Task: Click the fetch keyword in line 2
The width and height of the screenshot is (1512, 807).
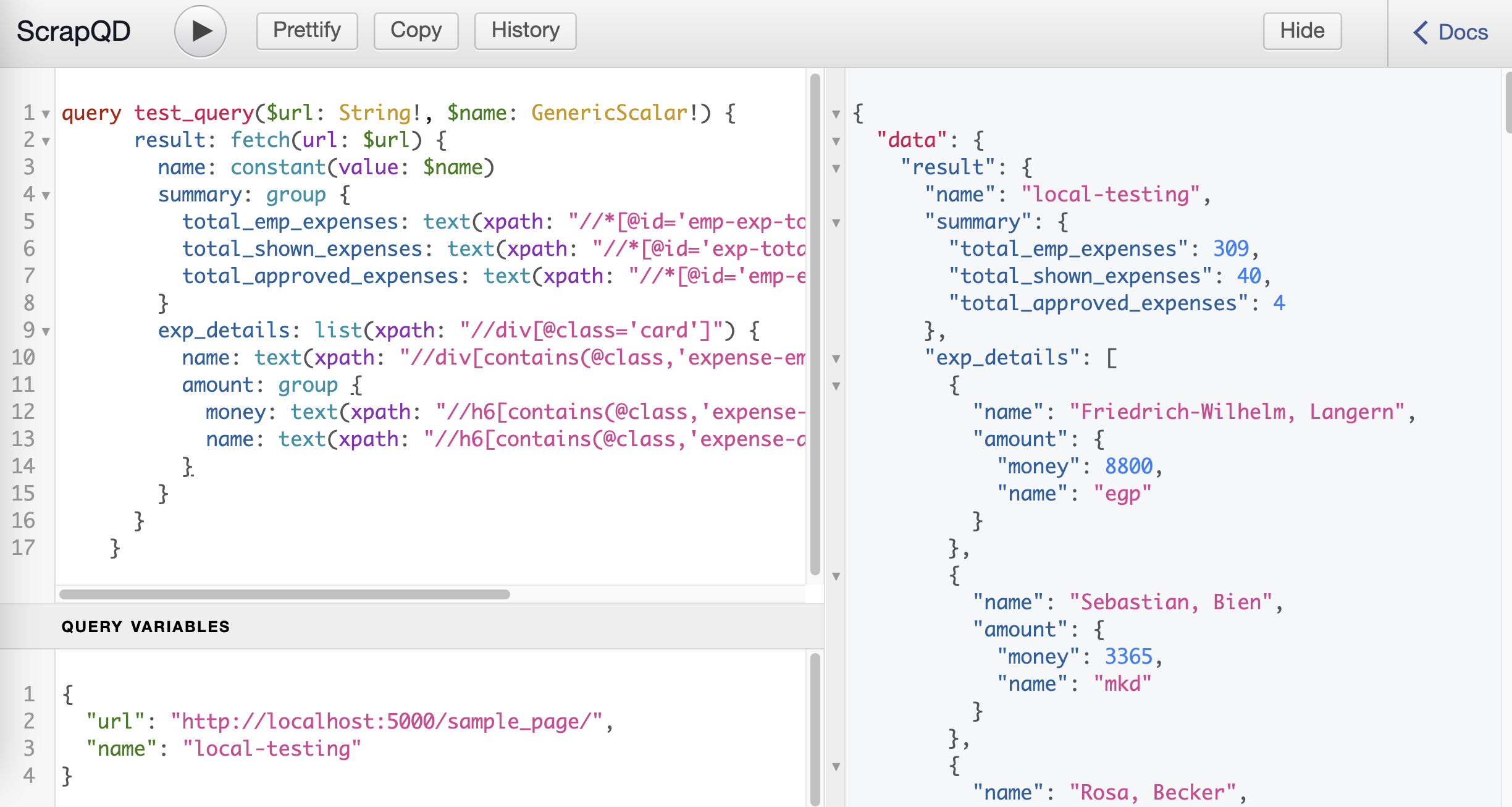Action: click(x=260, y=140)
